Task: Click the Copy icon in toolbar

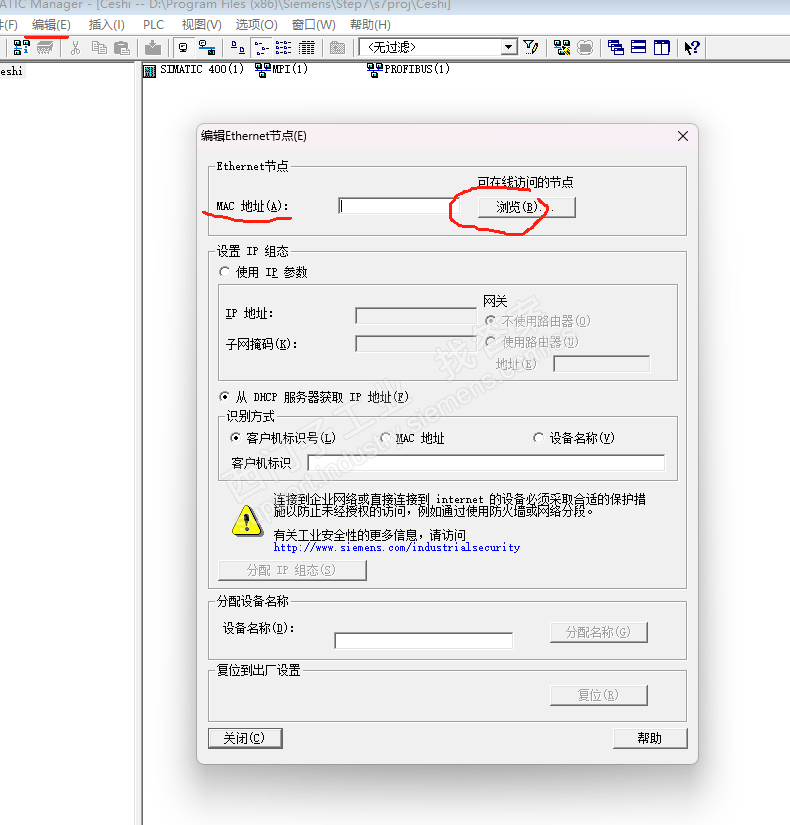Action: (x=99, y=48)
